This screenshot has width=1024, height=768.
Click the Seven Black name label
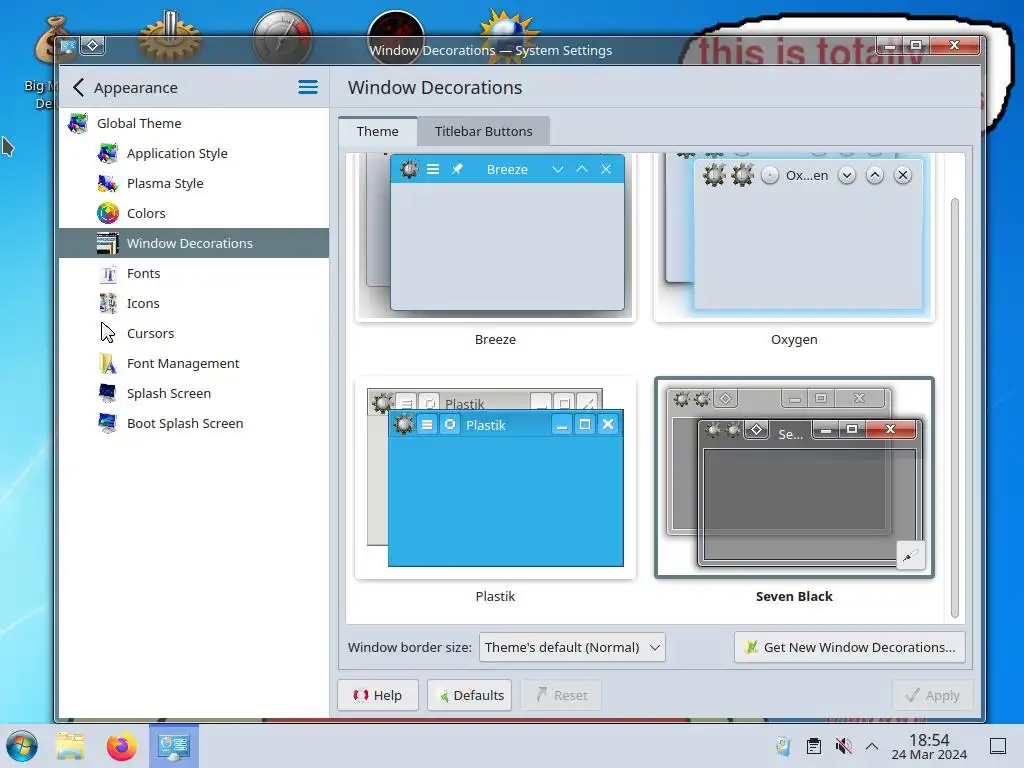click(x=794, y=596)
